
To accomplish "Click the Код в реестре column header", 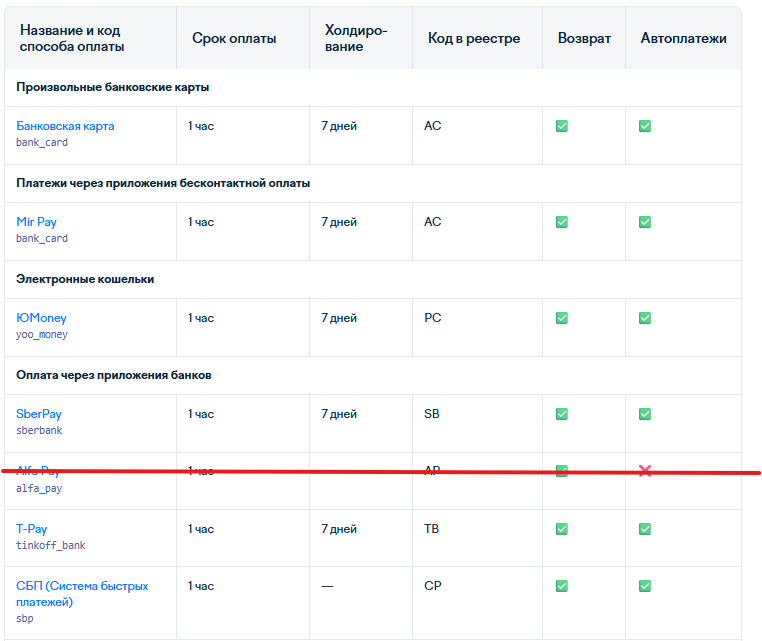I will (474, 38).
